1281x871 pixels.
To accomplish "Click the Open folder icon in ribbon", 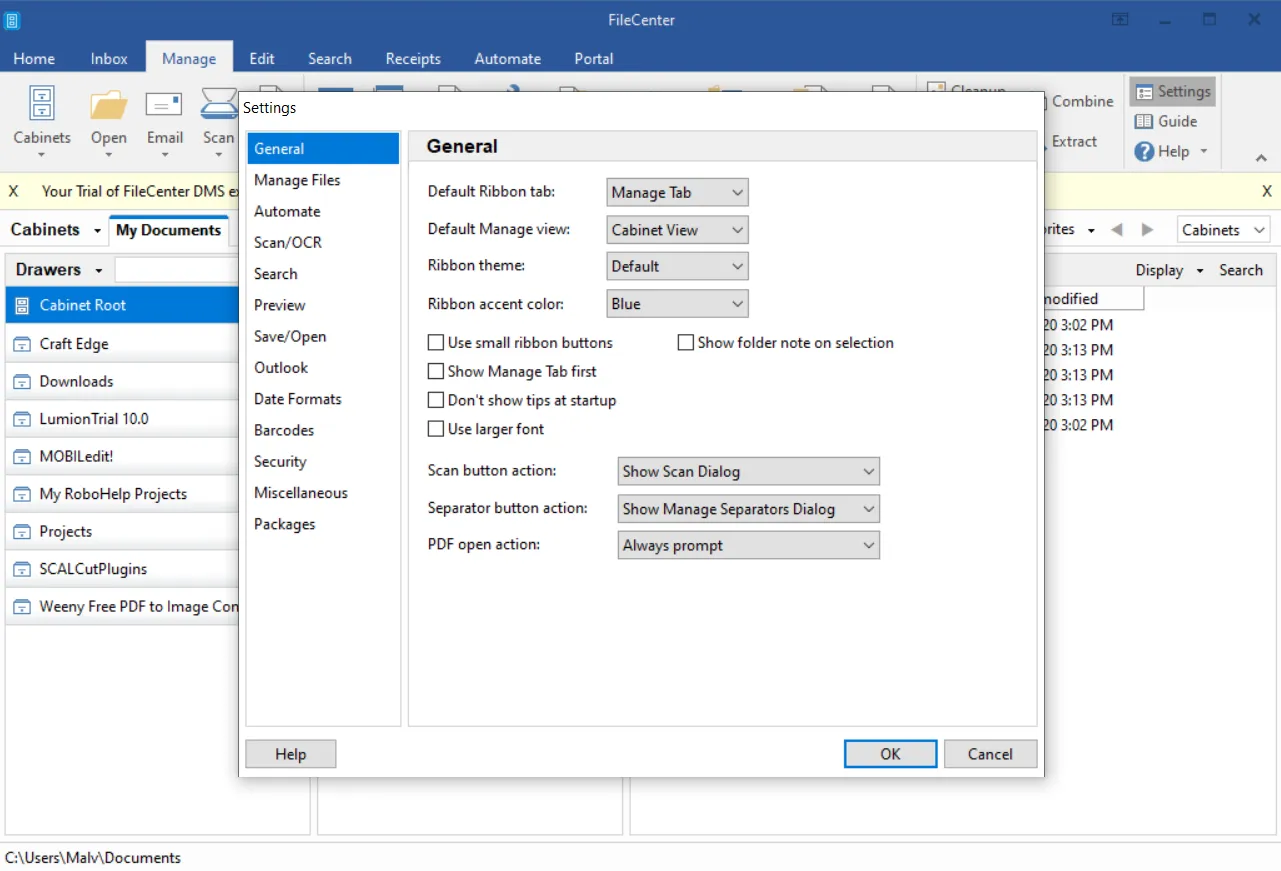I will tap(108, 104).
